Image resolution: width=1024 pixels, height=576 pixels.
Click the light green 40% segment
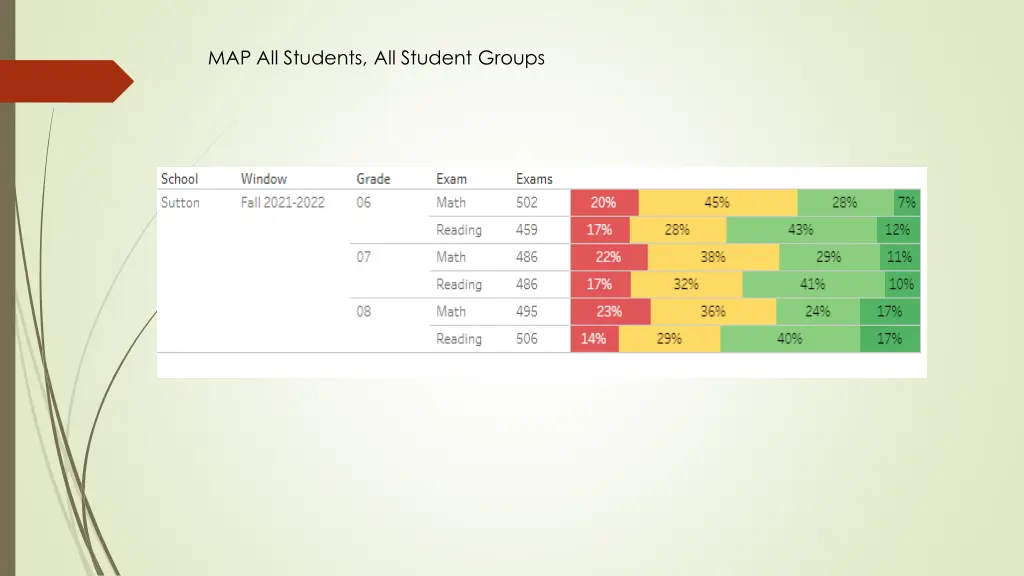click(x=790, y=339)
